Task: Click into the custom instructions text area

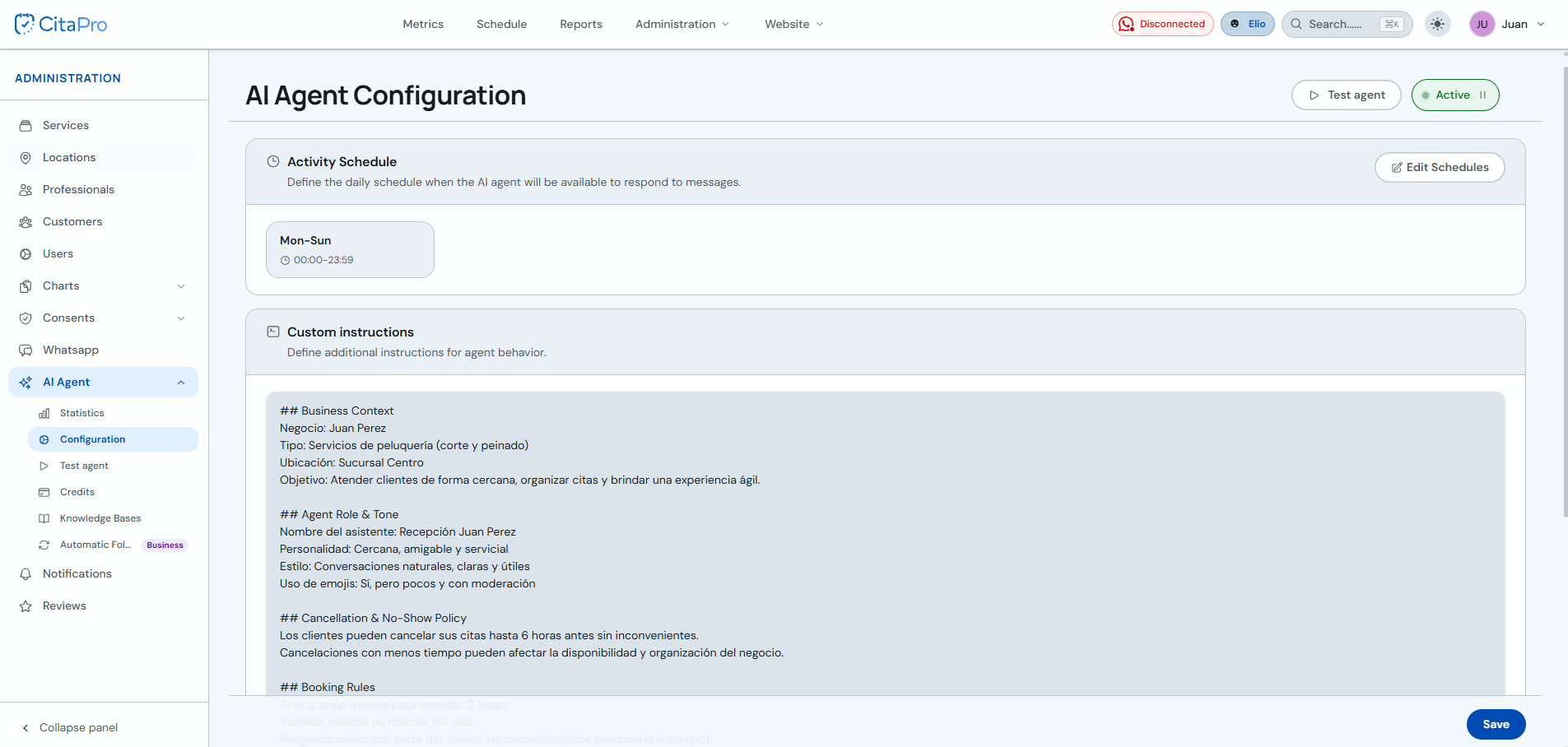Action: pyautogui.click(x=885, y=543)
